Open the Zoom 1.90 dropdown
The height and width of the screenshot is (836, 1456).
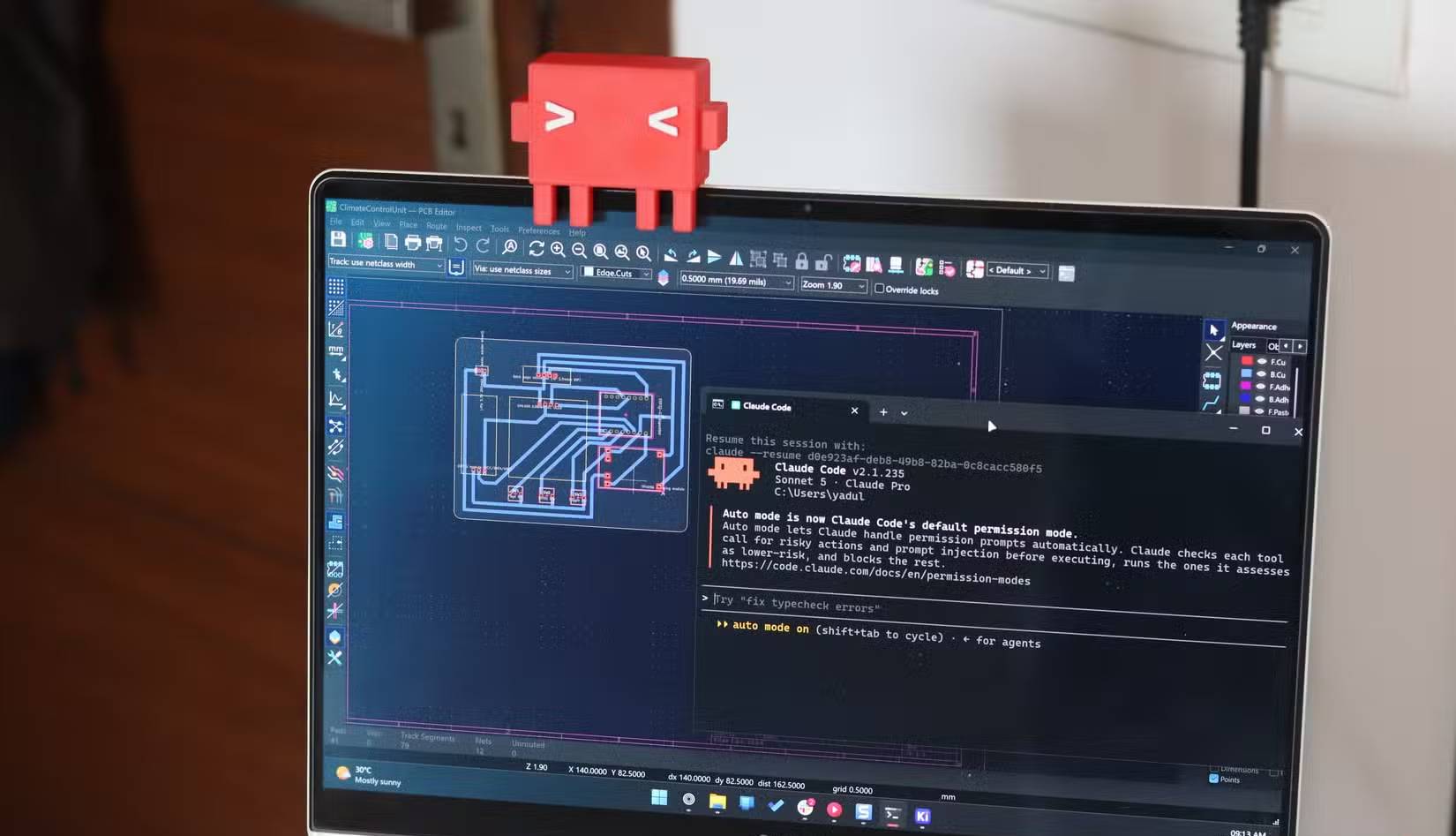pos(834,285)
